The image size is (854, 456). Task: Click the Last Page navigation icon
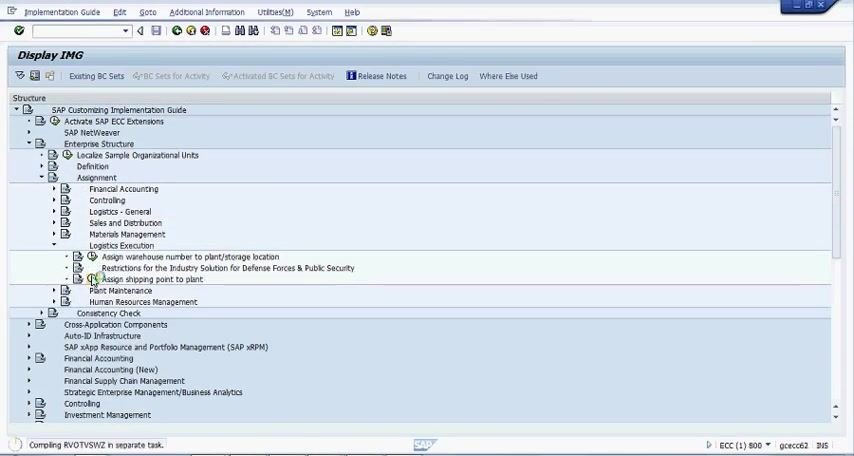coord(316,31)
